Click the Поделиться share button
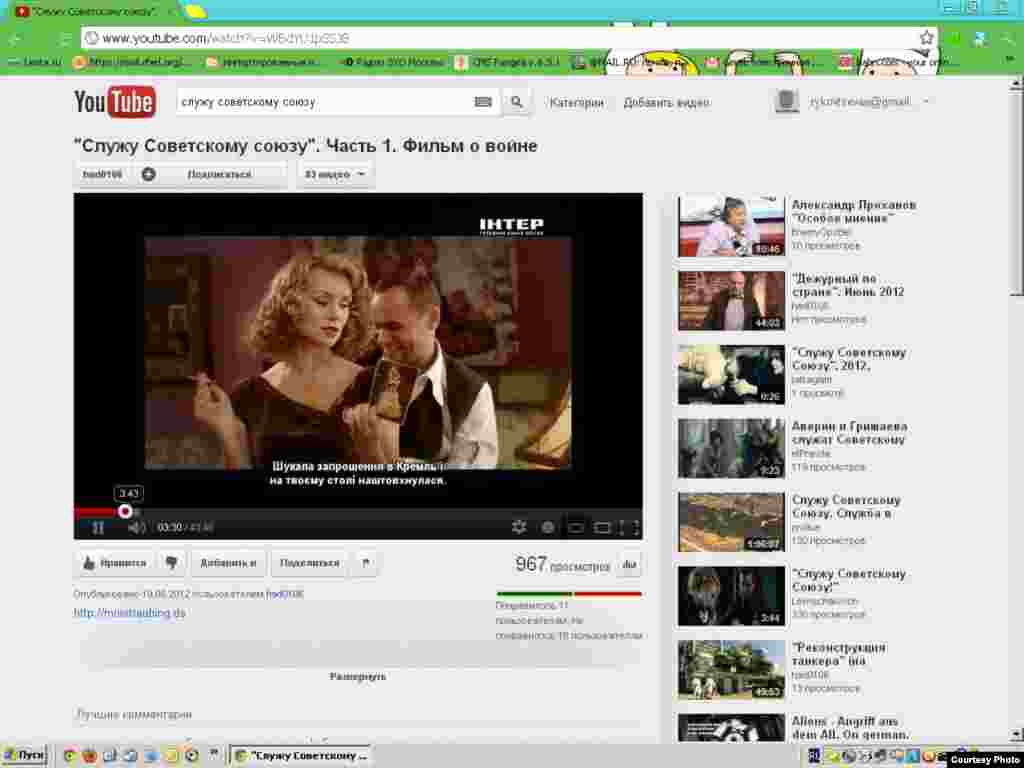 pyautogui.click(x=309, y=563)
